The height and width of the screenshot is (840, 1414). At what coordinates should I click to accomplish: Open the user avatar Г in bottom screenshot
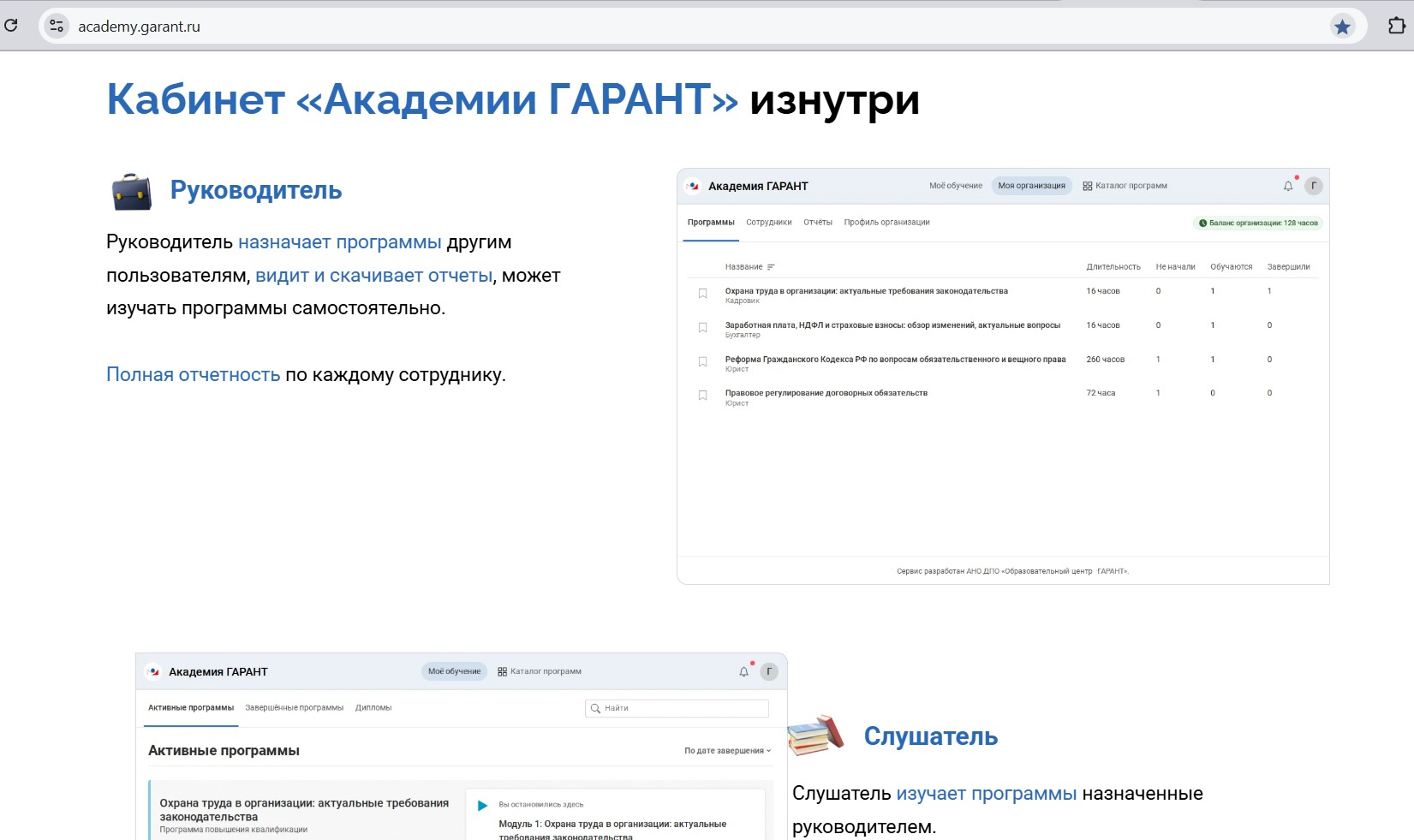pos(769,671)
